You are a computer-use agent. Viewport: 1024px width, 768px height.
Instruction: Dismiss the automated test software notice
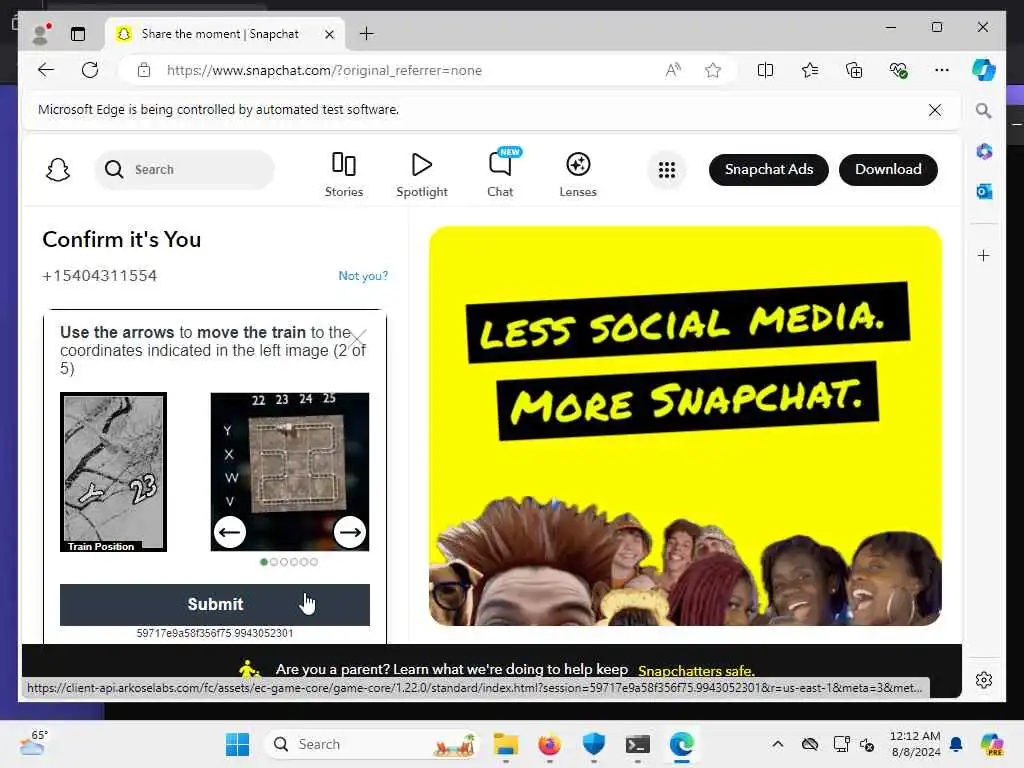(x=935, y=110)
